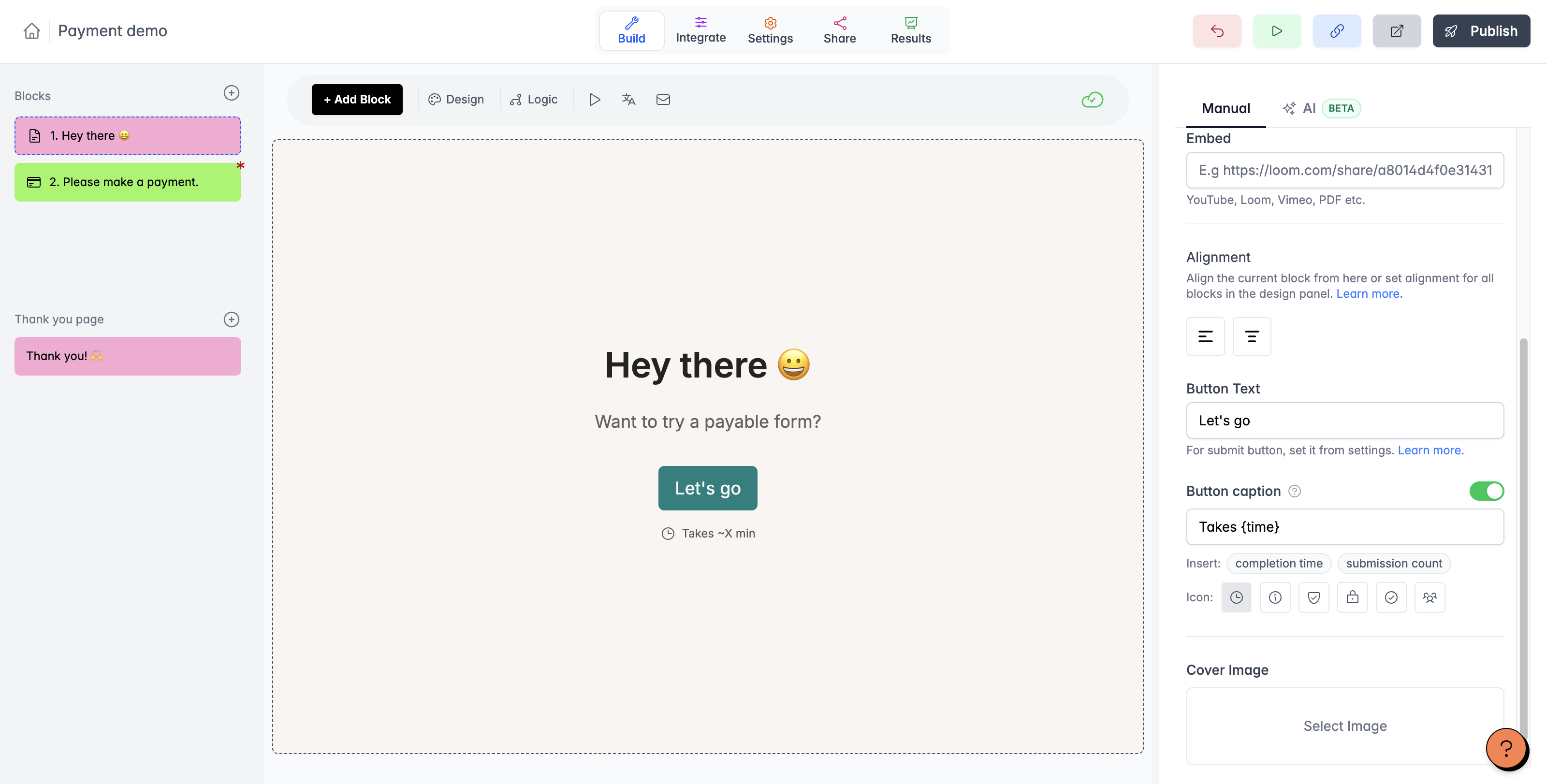
Task: Switch to the Build tab
Action: (631, 30)
